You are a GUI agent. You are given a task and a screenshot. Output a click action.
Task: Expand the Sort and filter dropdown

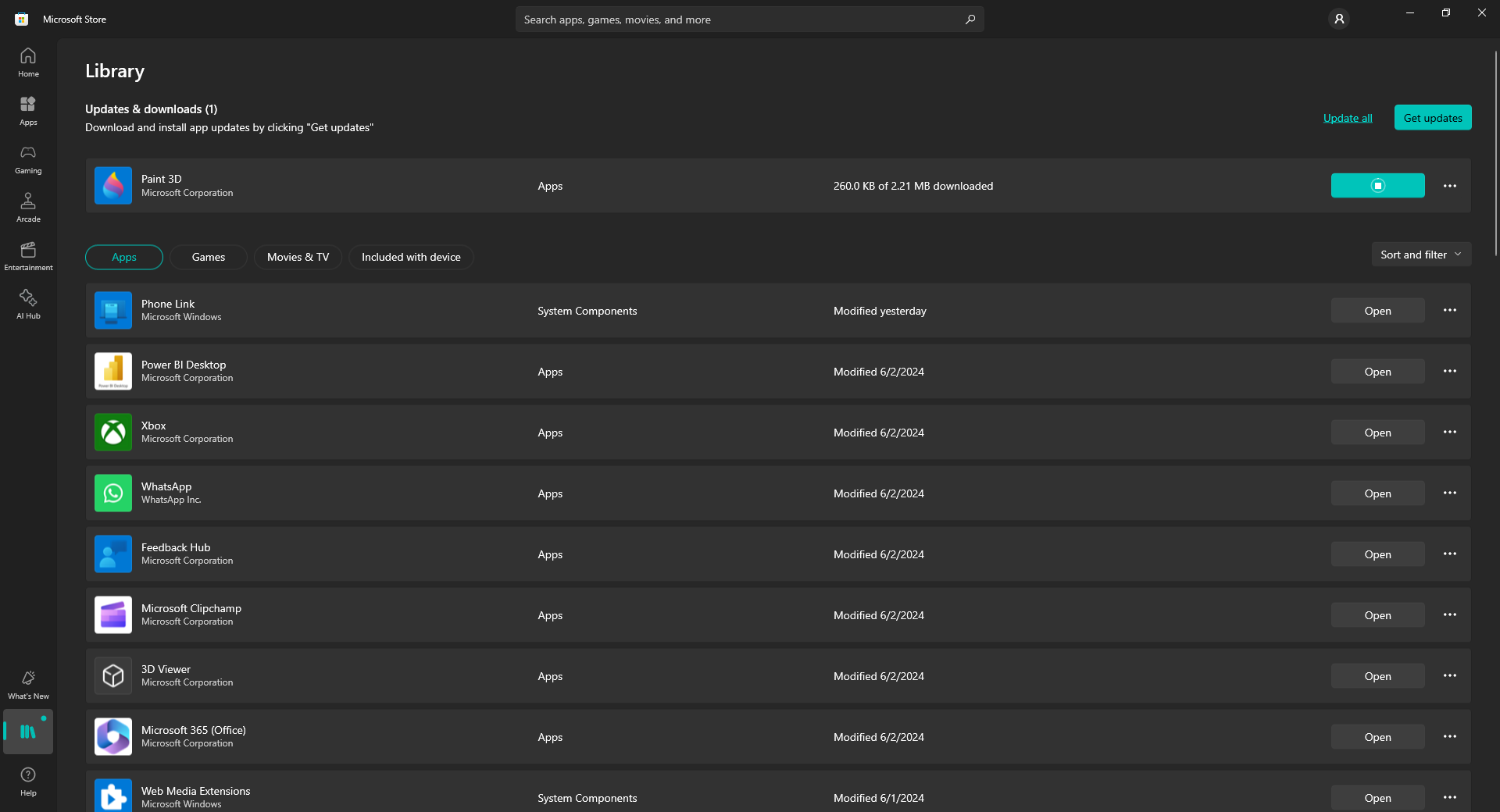pos(1421,255)
